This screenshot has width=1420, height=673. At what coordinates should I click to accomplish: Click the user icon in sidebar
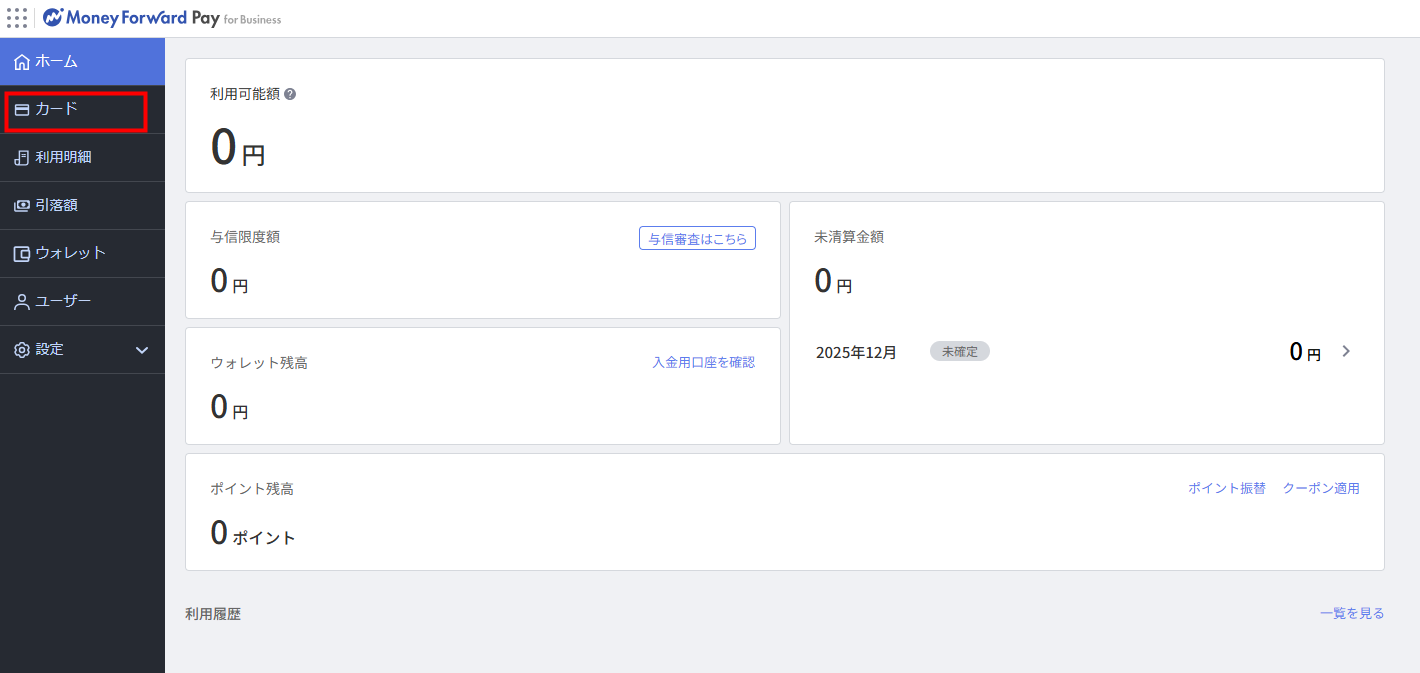pos(22,302)
